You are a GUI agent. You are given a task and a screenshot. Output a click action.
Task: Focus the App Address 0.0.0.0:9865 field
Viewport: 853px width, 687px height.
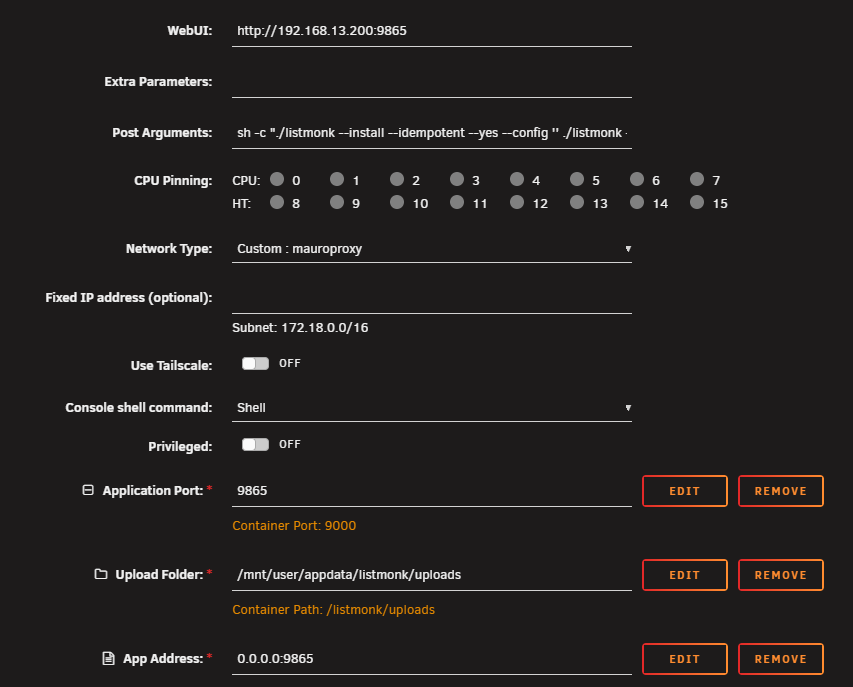(432, 659)
